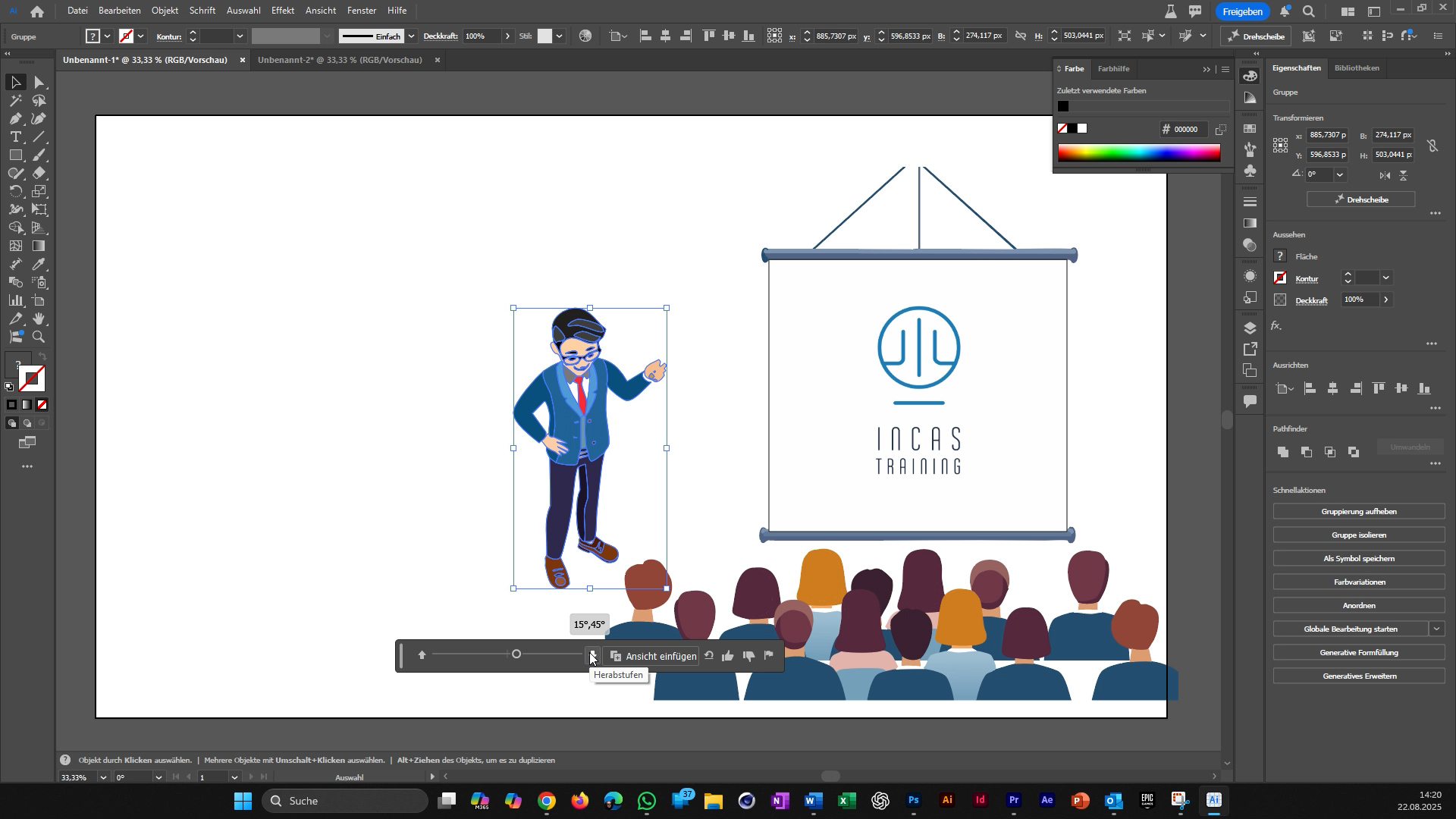Expand the Kontur weight dropdown in Aussehen

[x=1386, y=278]
